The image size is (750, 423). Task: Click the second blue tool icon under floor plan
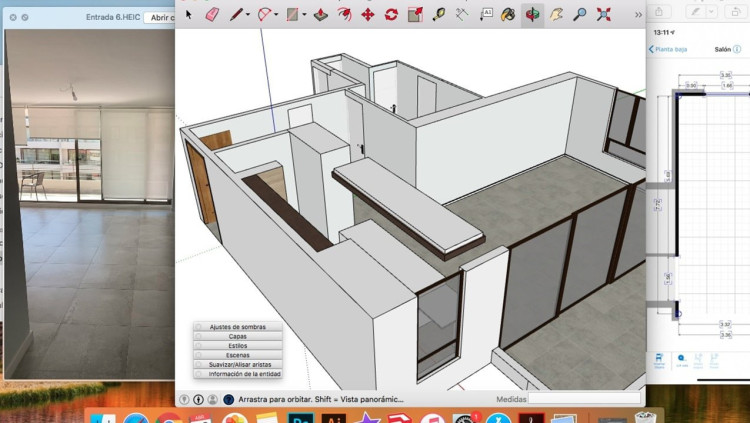pos(682,360)
